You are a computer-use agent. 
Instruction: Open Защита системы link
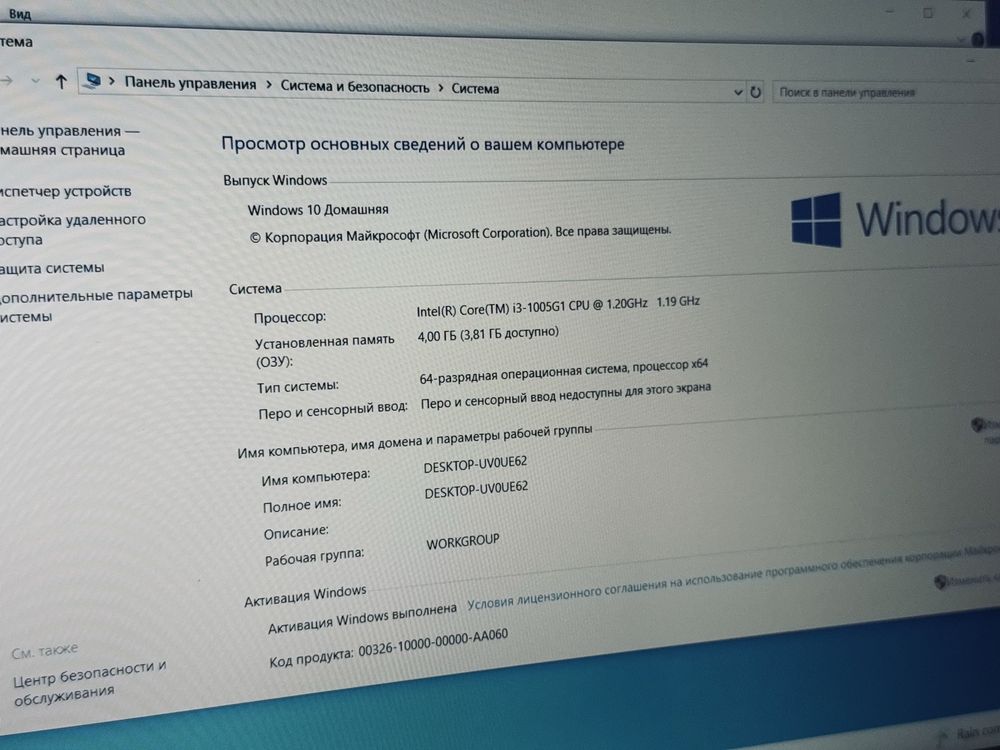pos(52,268)
